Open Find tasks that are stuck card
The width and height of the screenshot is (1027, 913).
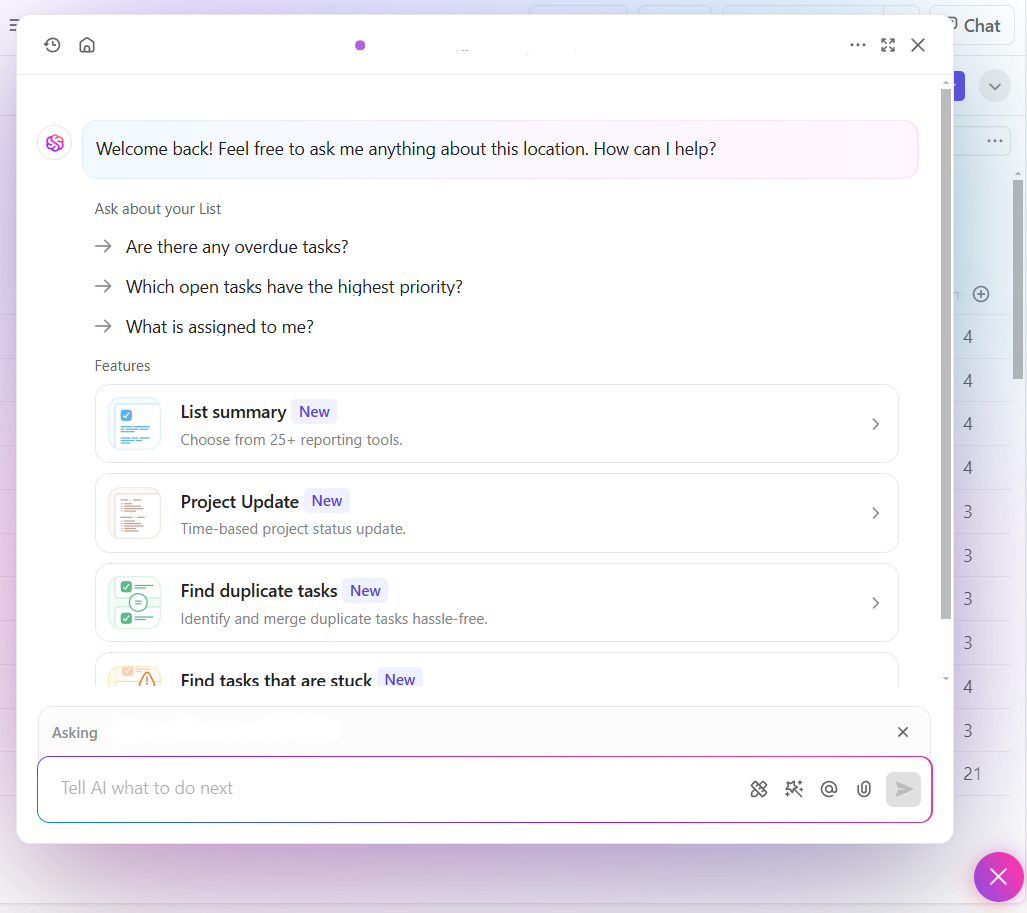[x=496, y=671]
